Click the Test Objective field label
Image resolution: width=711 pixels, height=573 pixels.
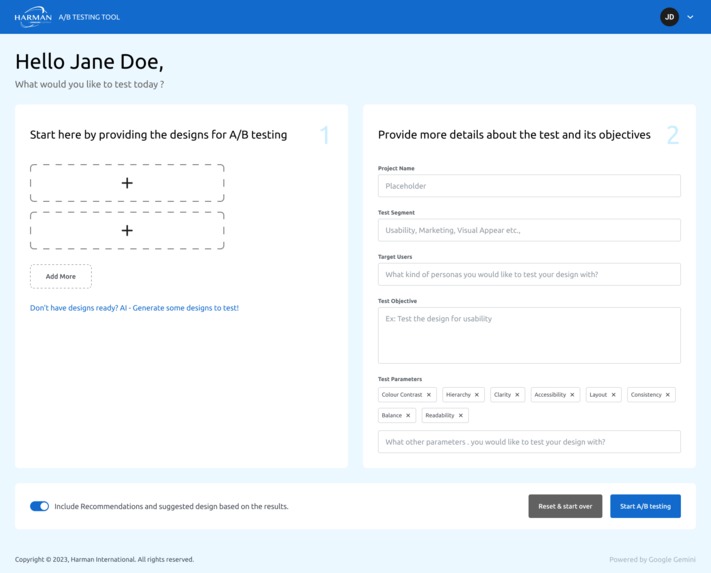[397, 301]
